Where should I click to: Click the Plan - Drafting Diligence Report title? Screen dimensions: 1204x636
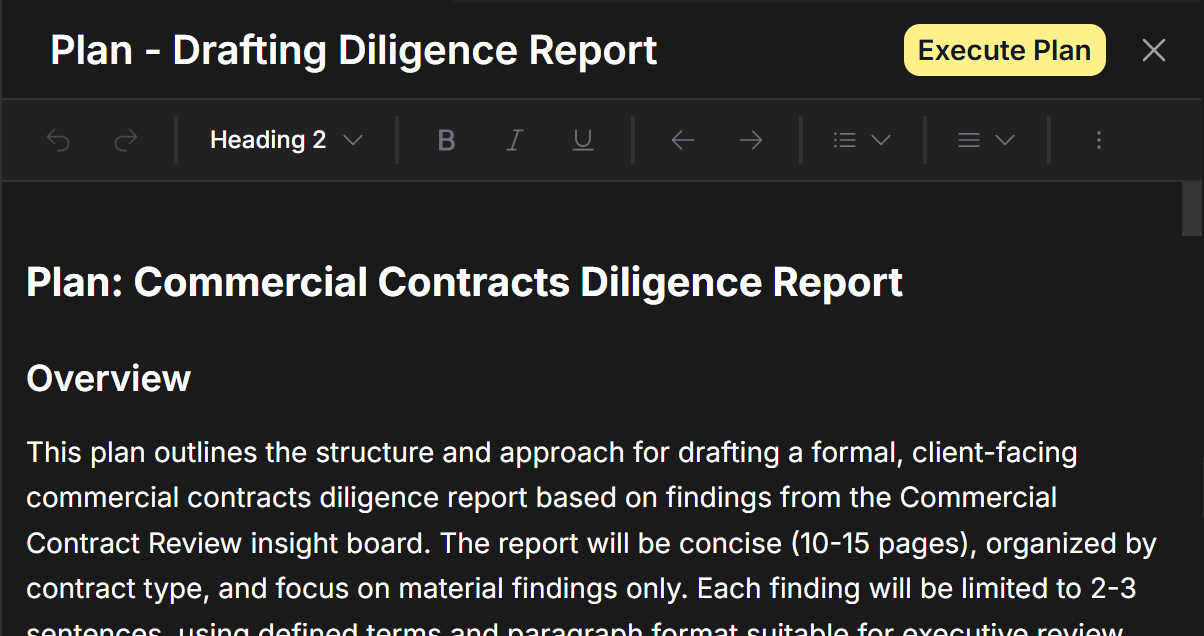353,51
